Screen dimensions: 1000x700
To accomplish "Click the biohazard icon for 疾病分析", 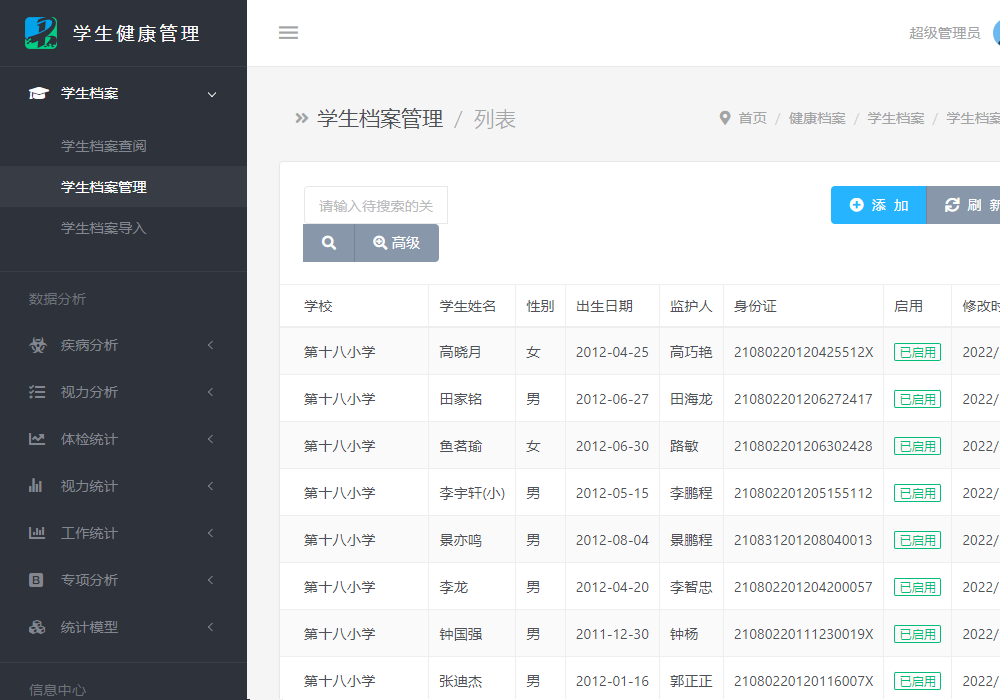I will pos(37,346).
